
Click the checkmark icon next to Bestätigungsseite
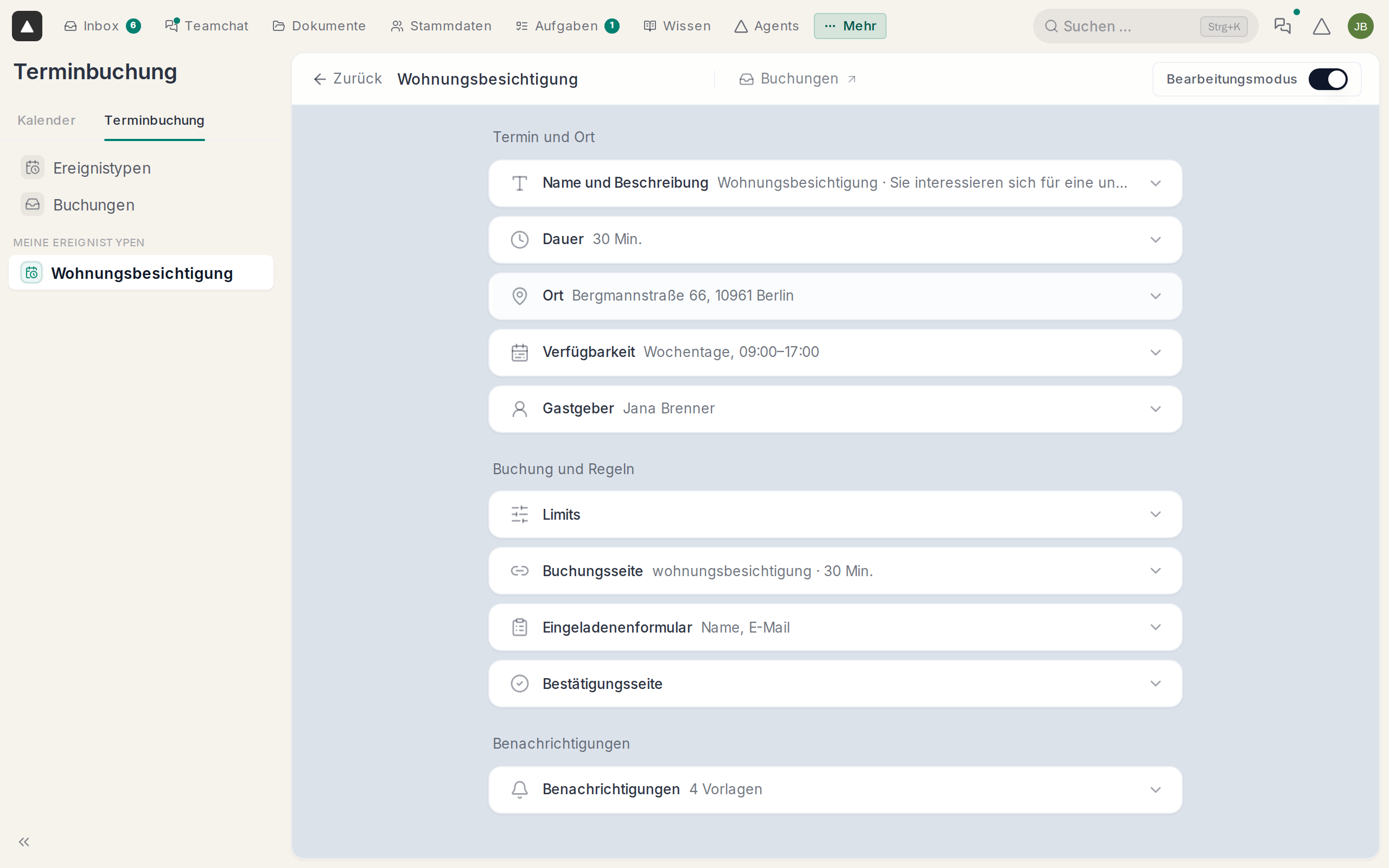click(x=519, y=684)
